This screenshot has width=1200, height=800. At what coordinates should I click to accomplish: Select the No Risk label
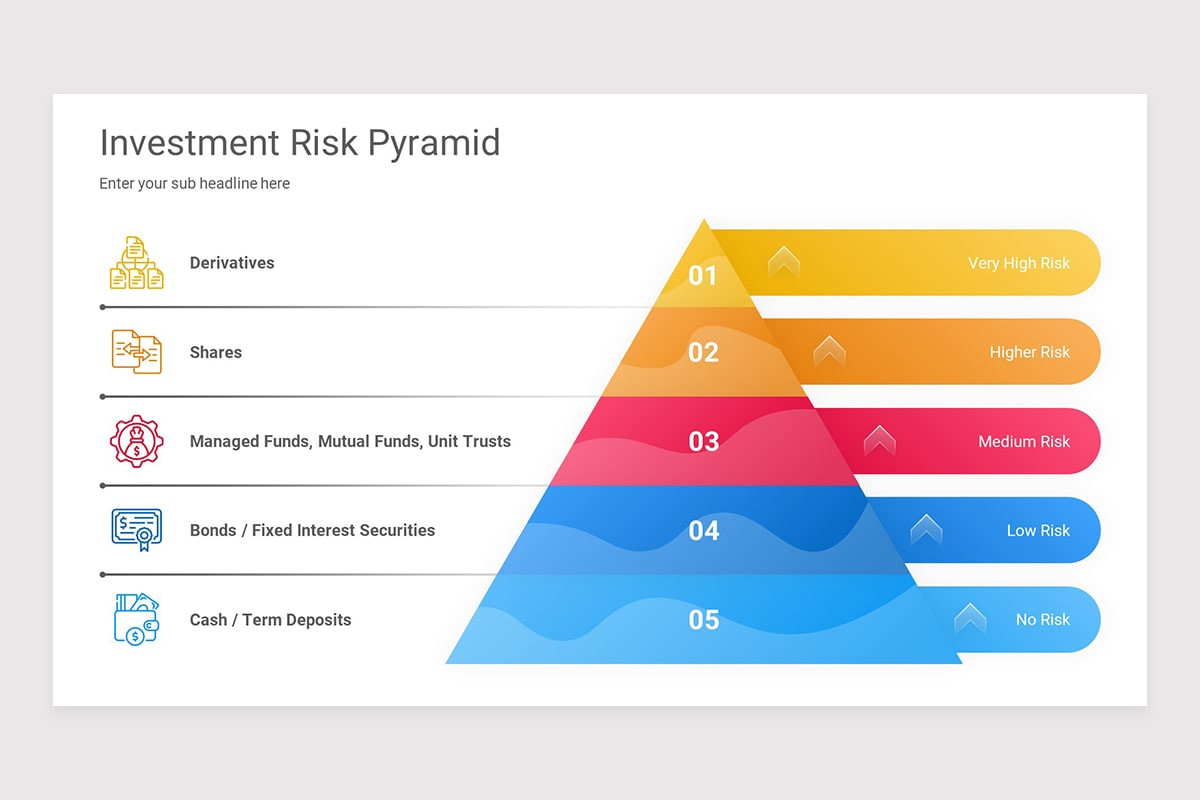[1042, 620]
